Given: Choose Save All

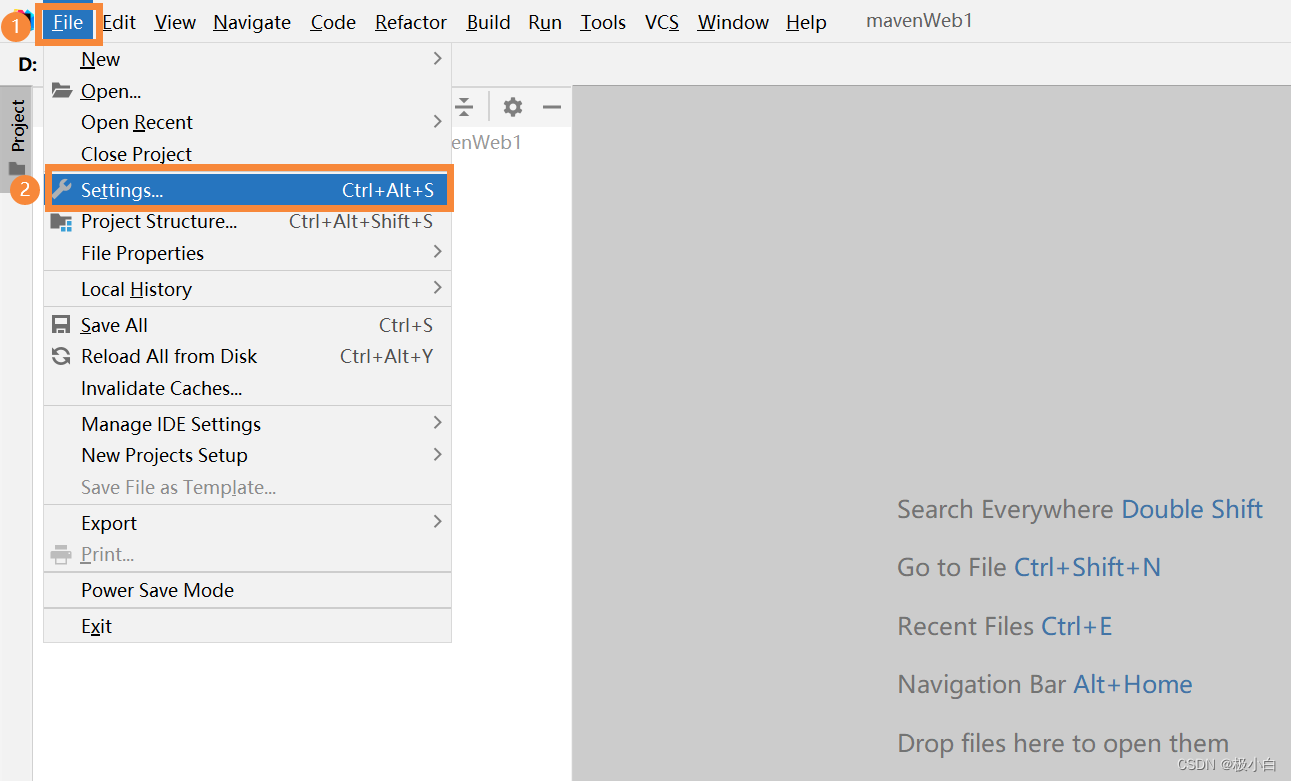Looking at the screenshot, I should (x=247, y=325).
